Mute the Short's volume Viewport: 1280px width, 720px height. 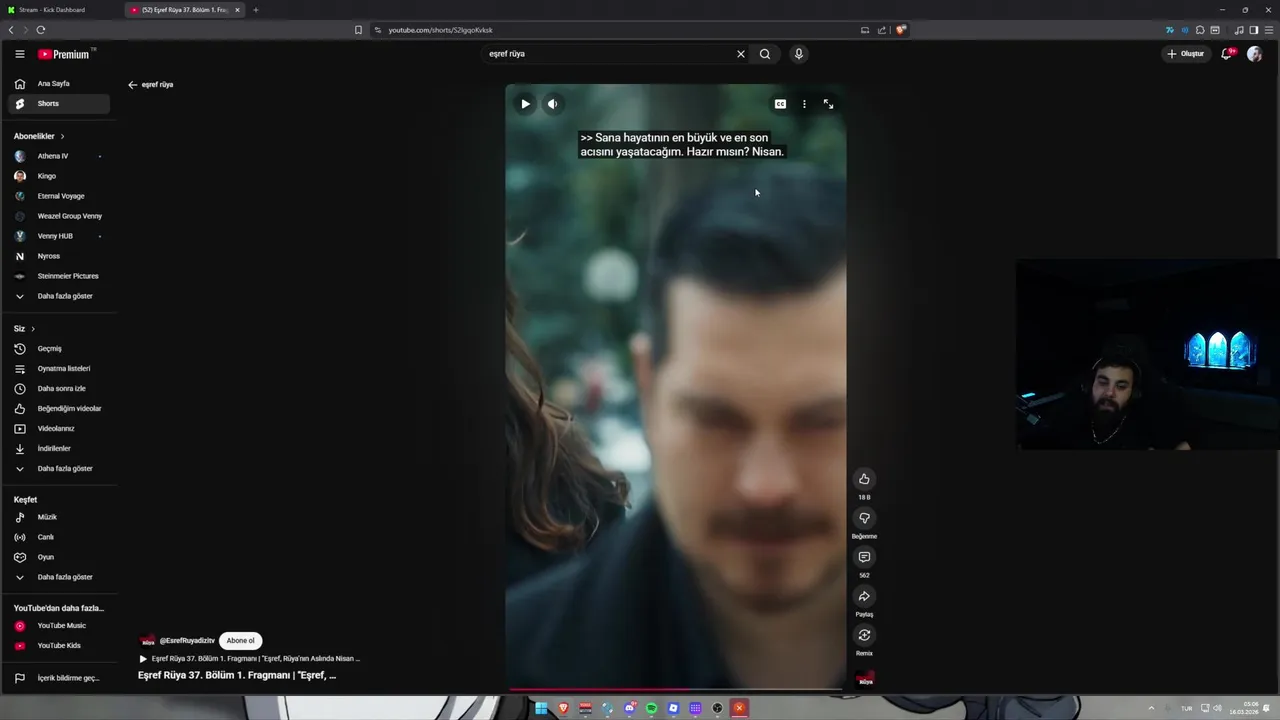point(552,104)
